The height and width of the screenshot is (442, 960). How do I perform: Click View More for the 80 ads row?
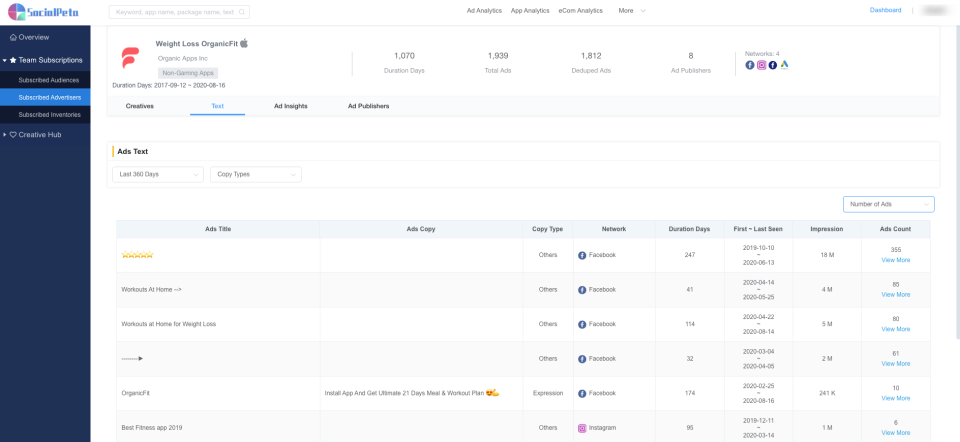(895, 329)
